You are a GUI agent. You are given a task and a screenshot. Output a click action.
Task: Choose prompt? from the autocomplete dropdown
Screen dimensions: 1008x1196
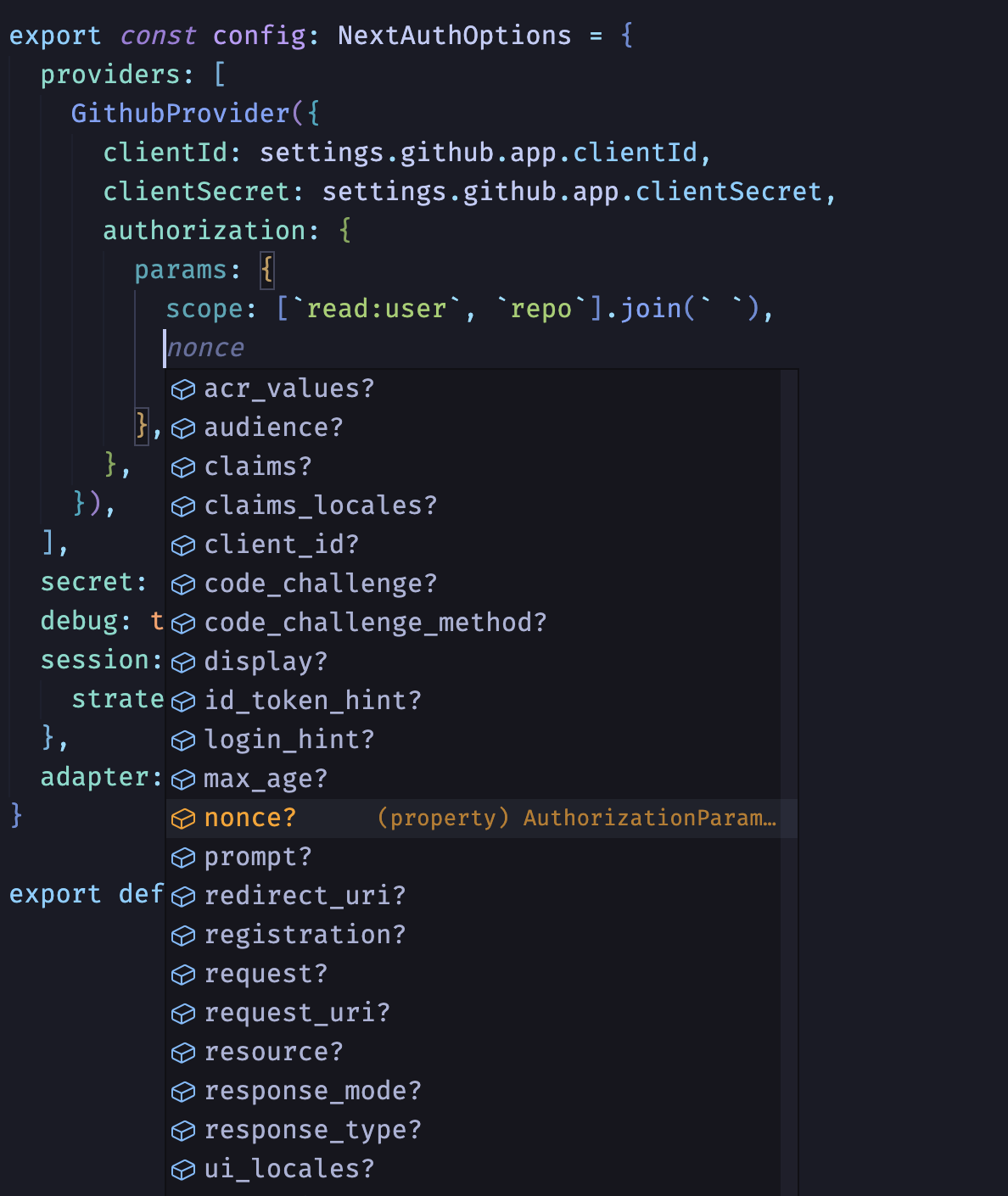tap(259, 858)
